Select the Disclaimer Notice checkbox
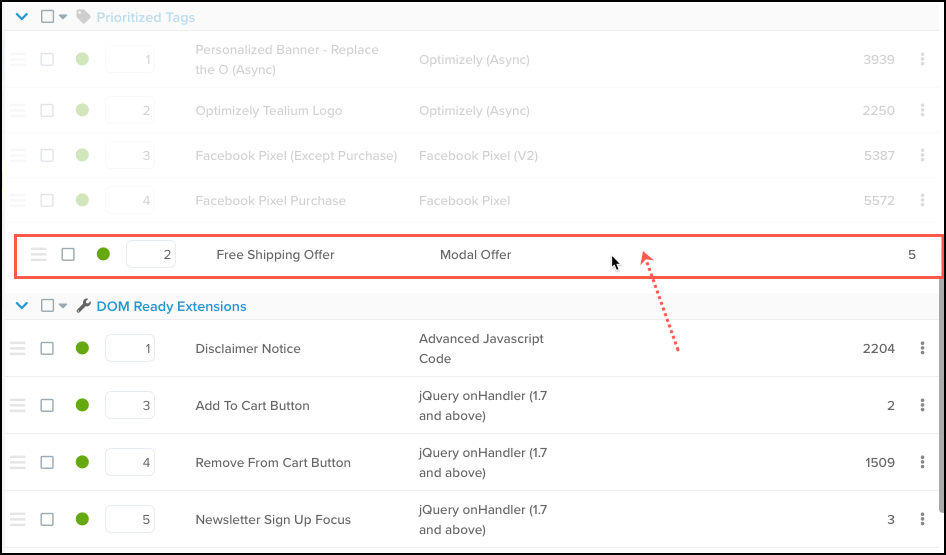946x555 pixels. [x=47, y=349]
